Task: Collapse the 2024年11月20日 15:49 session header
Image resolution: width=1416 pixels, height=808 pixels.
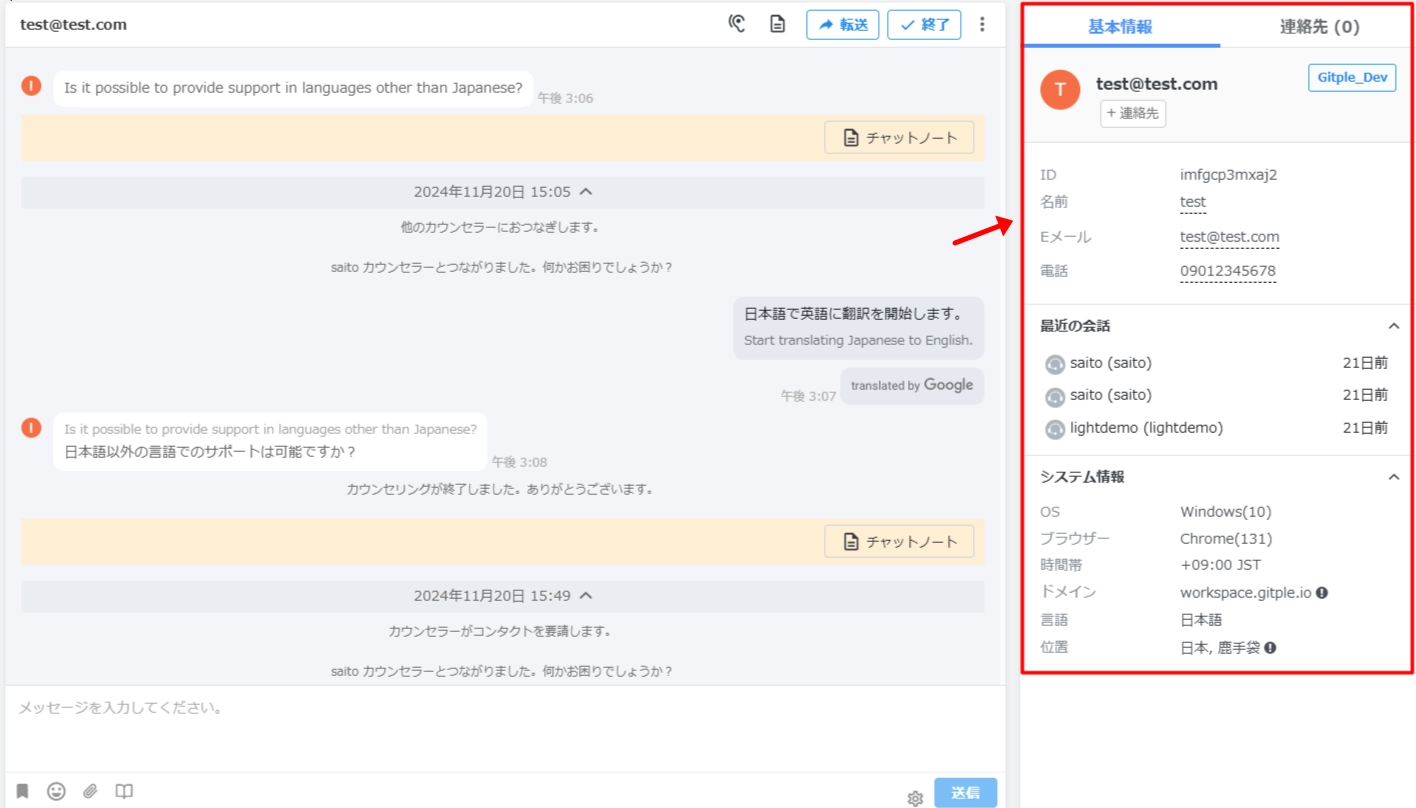Action: point(503,596)
